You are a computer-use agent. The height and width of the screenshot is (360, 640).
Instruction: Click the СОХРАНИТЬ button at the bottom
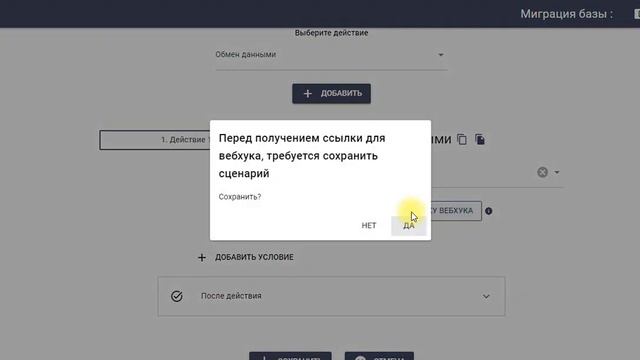point(290,356)
